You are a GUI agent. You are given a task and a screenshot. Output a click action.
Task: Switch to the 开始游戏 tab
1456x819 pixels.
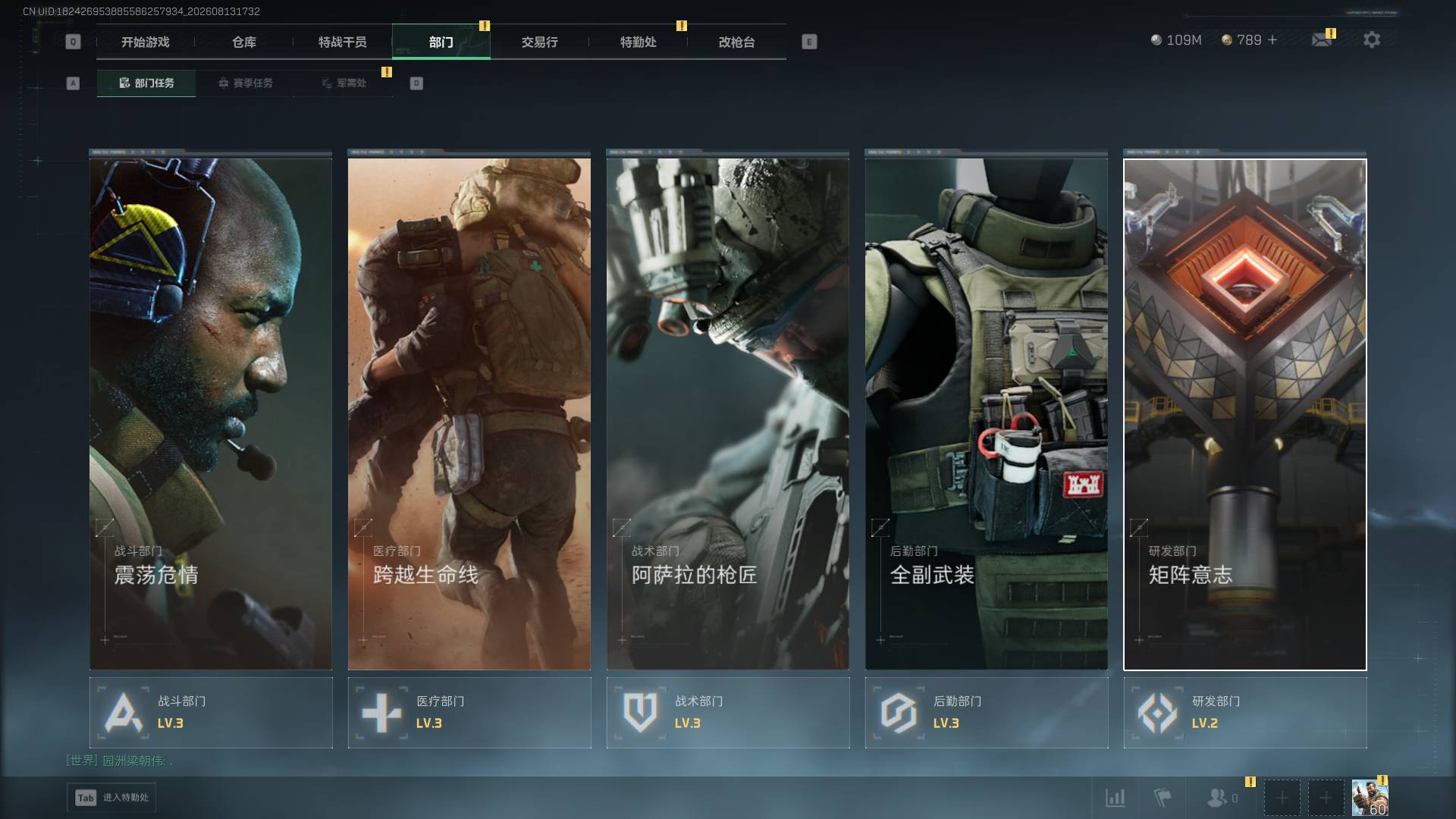pos(146,42)
